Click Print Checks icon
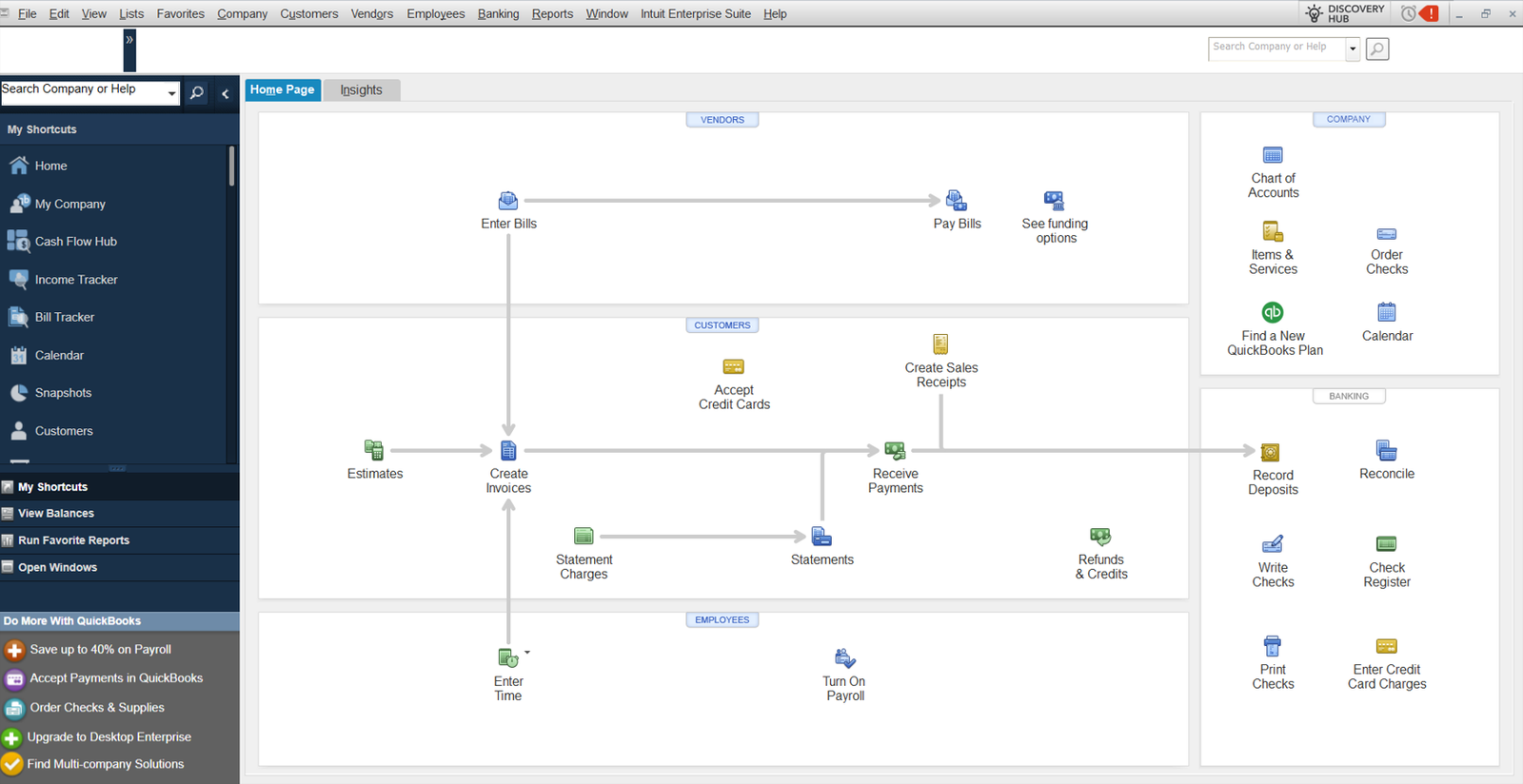1523x784 pixels. 1273,646
